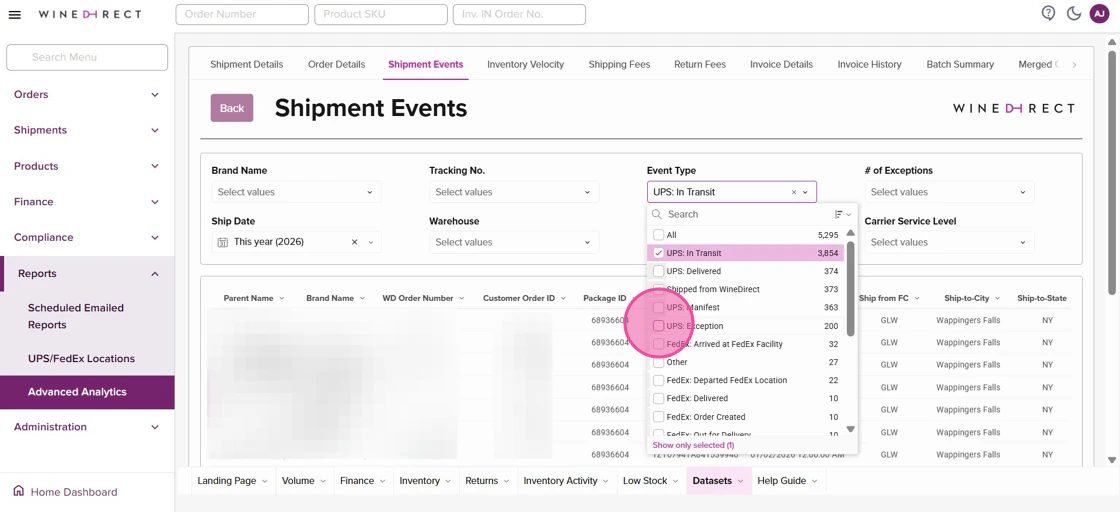
Task: Open the hamburger navigation menu
Action: 14,14
